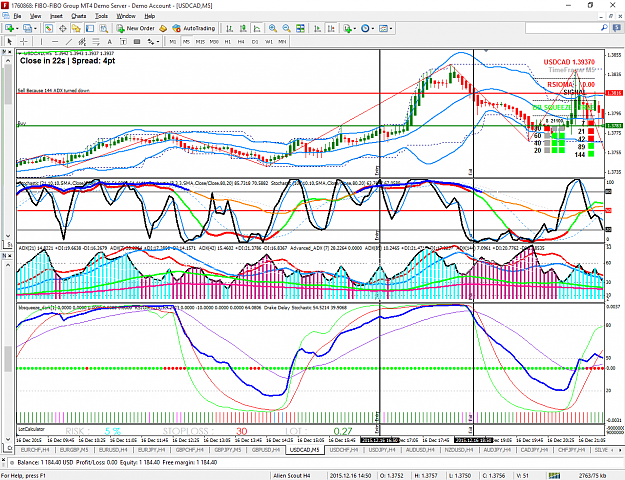Image resolution: width=625 pixels, height=480 pixels.
Task: Select the Crosshair tool
Action: [x=24, y=41]
